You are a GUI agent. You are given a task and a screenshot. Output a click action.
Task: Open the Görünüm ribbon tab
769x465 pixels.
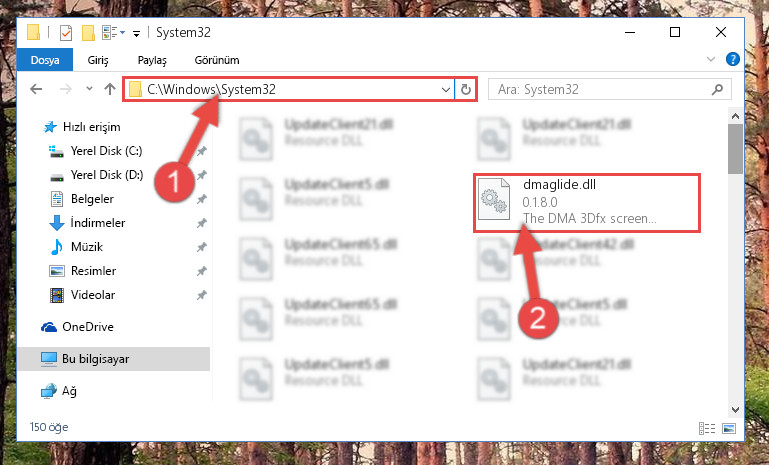tap(217, 60)
